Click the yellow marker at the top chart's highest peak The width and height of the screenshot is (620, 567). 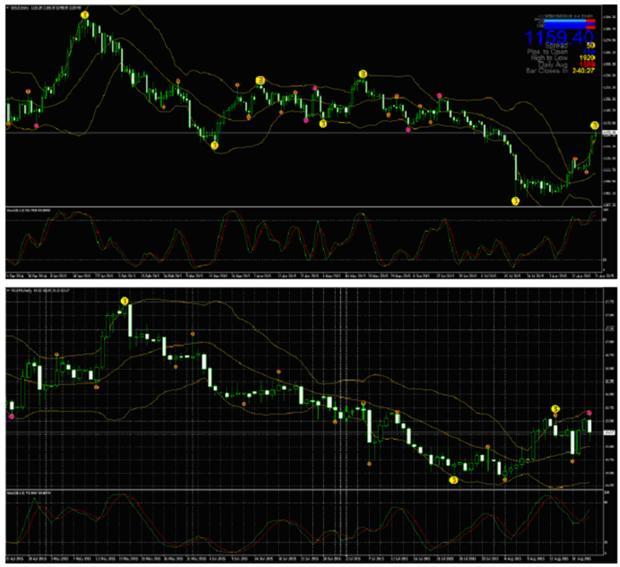[85, 15]
